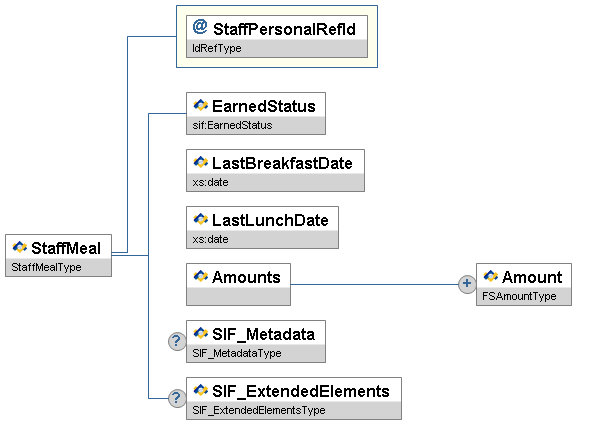Viewport: 594px width, 424px height.
Task: Click the optional question mark of SIF_Metadata
Action: coord(177,341)
